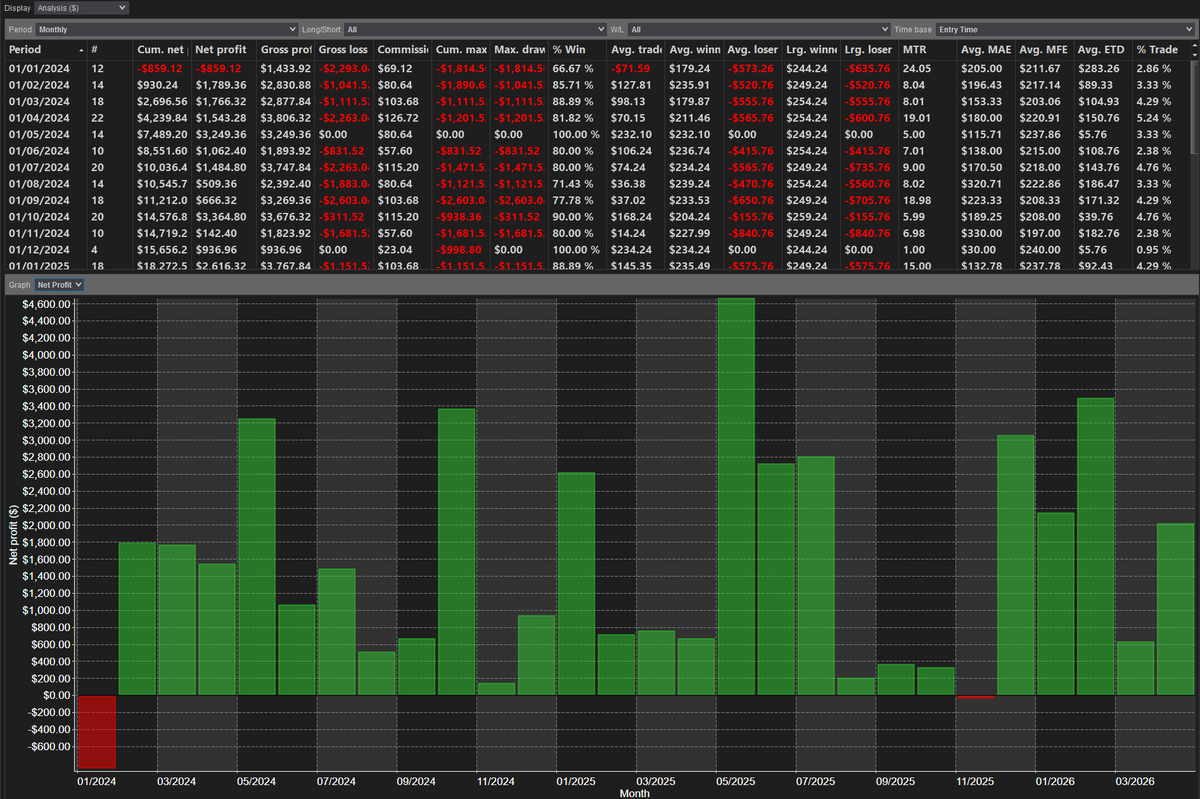The height and width of the screenshot is (799, 1200).
Task: Click the % Win column header
Action: click(578, 49)
